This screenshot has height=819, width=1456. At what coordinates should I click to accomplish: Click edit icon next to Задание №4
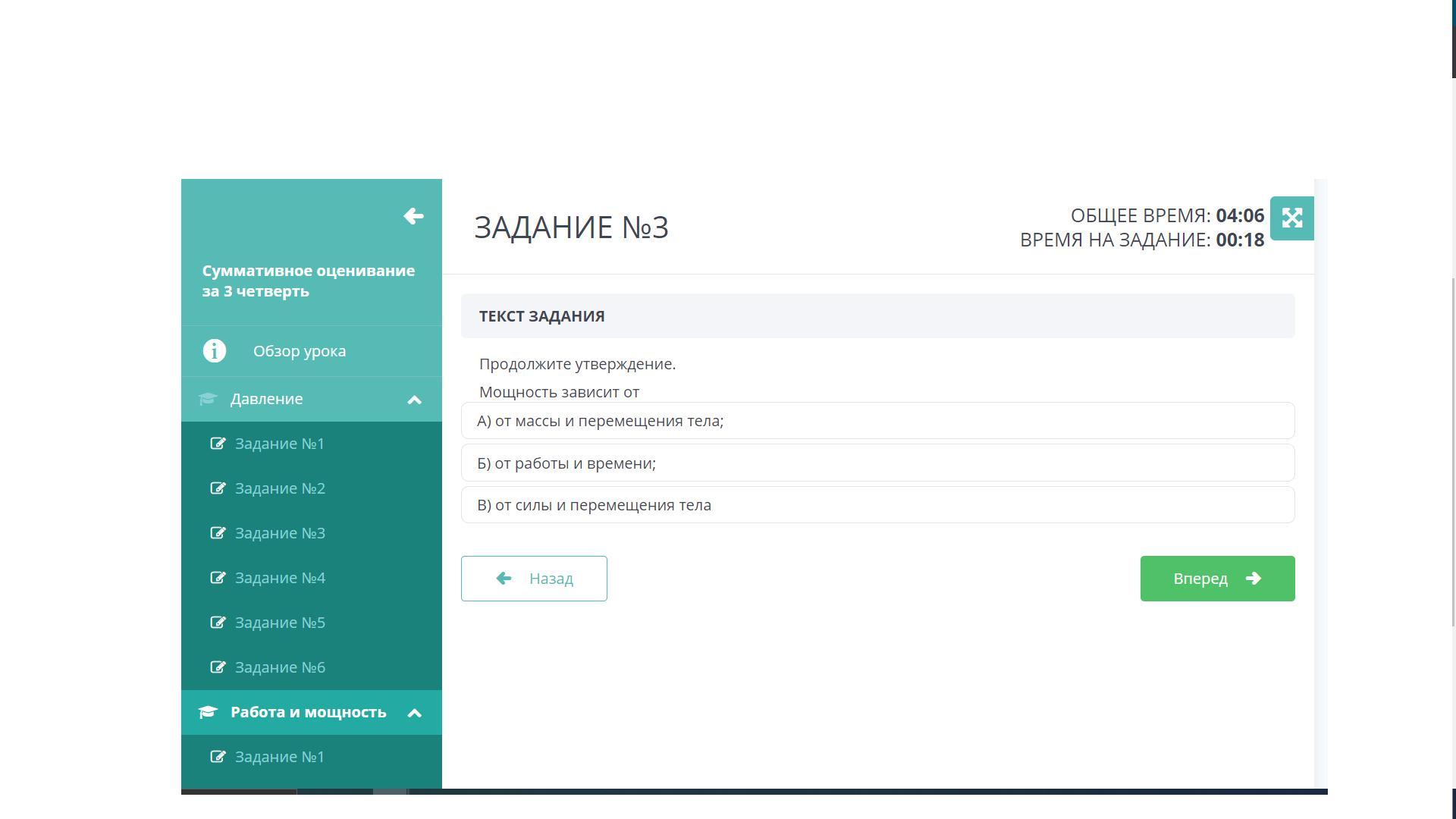point(218,578)
